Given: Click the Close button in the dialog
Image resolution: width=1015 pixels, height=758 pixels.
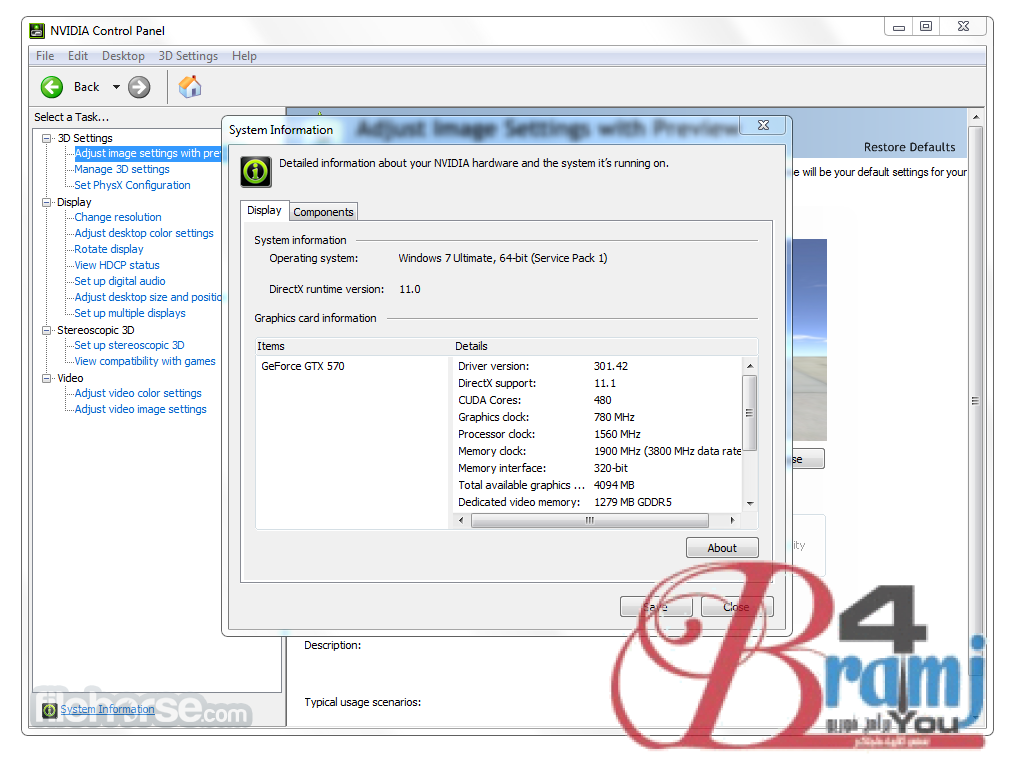Looking at the screenshot, I should pyautogui.click(x=737, y=607).
